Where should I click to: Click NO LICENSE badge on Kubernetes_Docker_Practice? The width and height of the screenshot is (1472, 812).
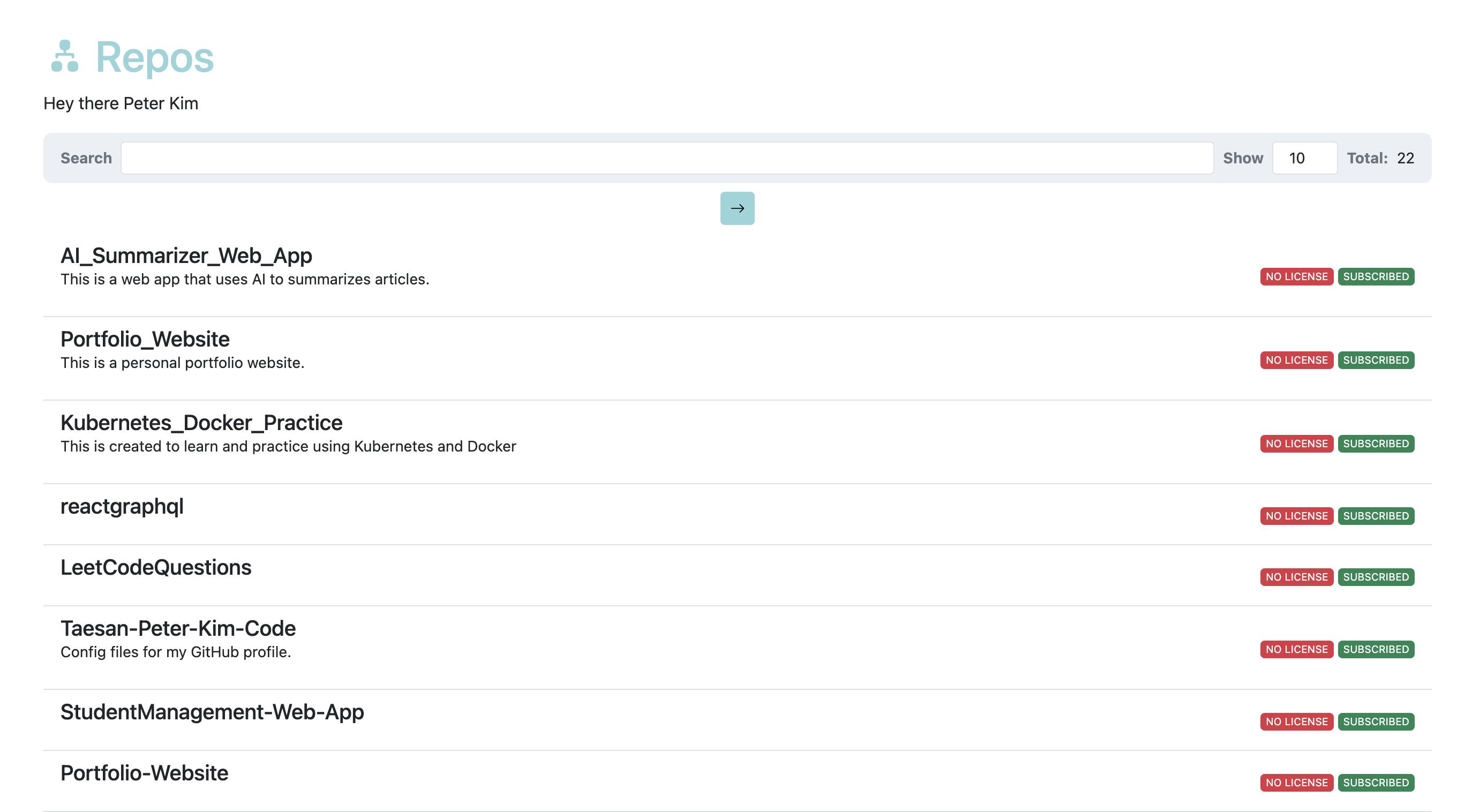[1295, 443]
